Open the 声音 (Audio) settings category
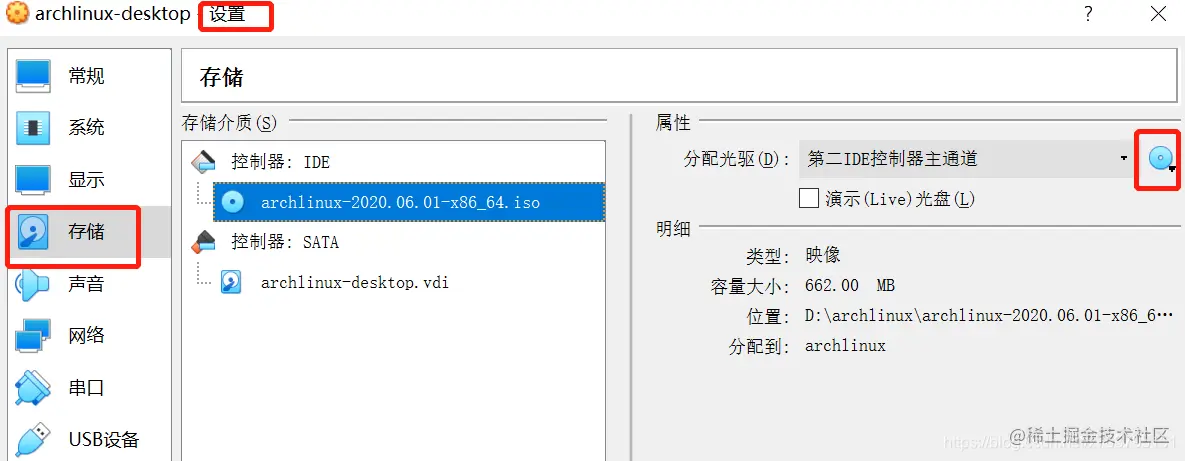 point(89,283)
